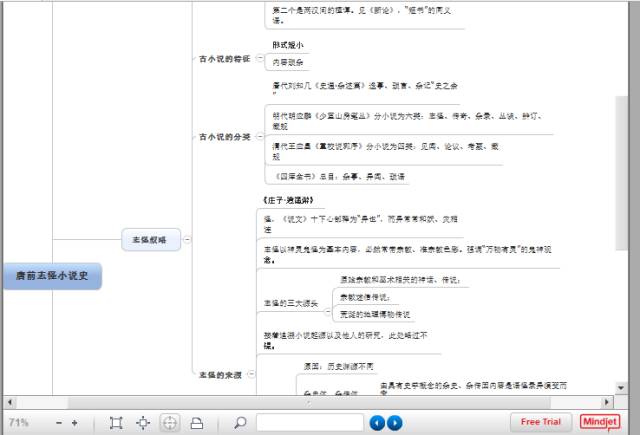
Task: Click horizontal scrollbar right arrow
Action: click(x=607, y=403)
